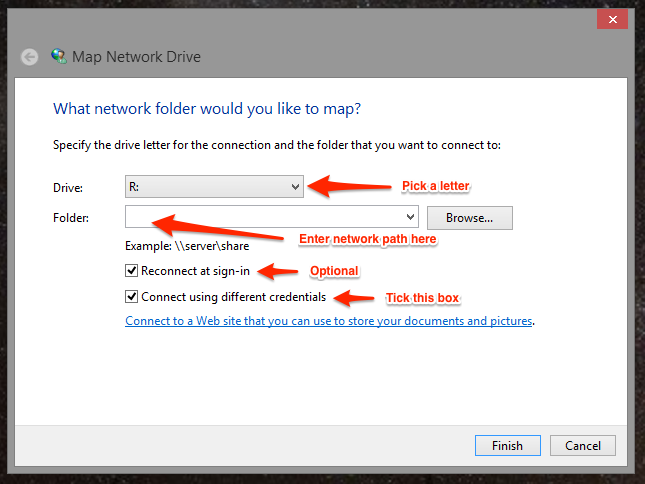
Task: Click the 'Pick a letter' annotation
Action: click(x=435, y=186)
